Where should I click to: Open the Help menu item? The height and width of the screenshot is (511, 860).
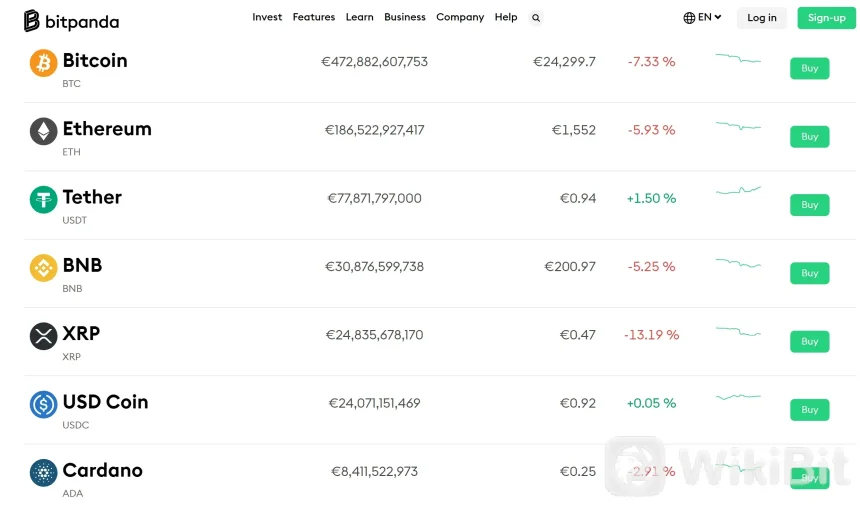click(x=506, y=17)
